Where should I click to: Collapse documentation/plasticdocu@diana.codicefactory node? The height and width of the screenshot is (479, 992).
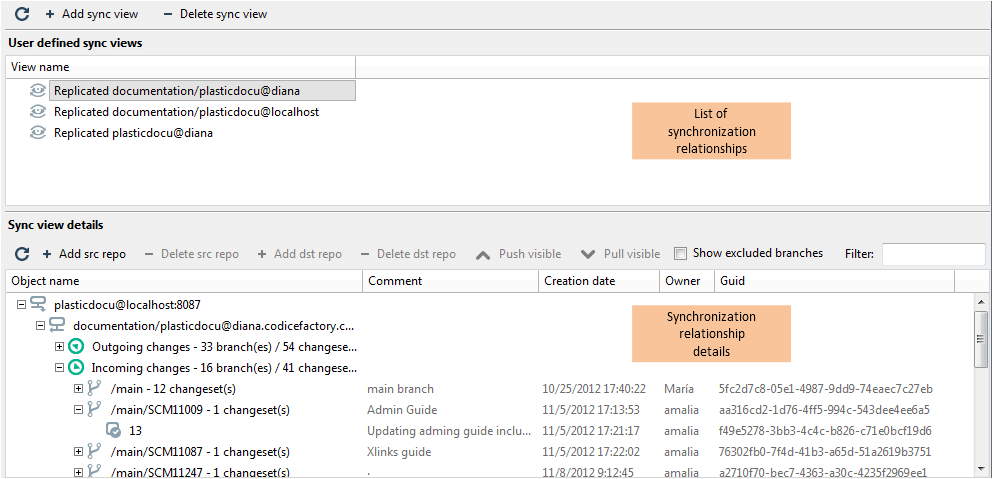click(40, 326)
